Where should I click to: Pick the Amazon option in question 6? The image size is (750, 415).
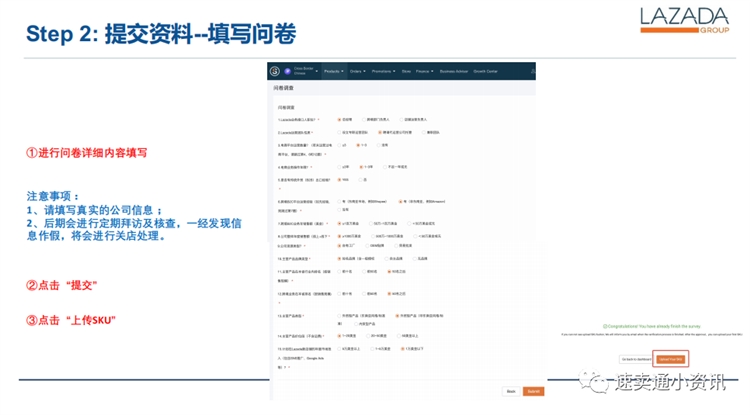400,202
